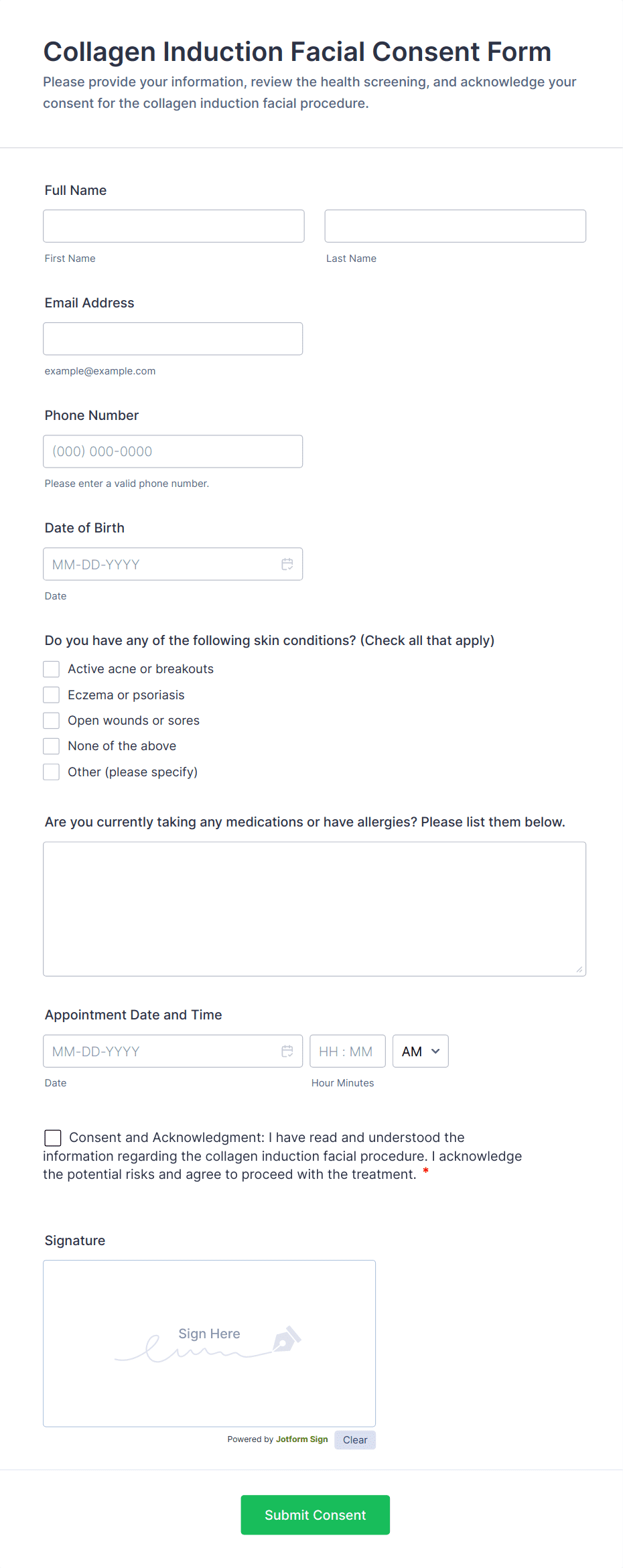
Task: Check the Active acne or breakouts option
Action: tap(52, 669)
